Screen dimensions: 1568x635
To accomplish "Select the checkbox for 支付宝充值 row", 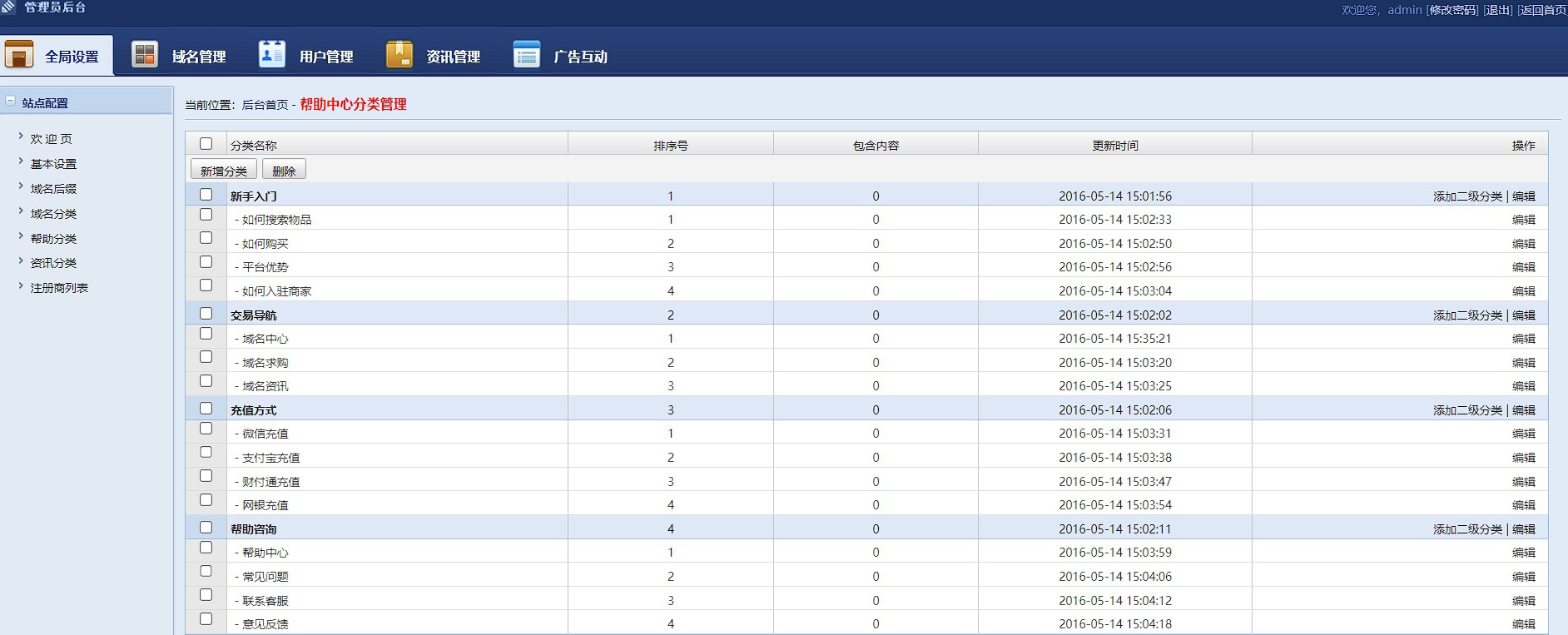I will 206,453.
